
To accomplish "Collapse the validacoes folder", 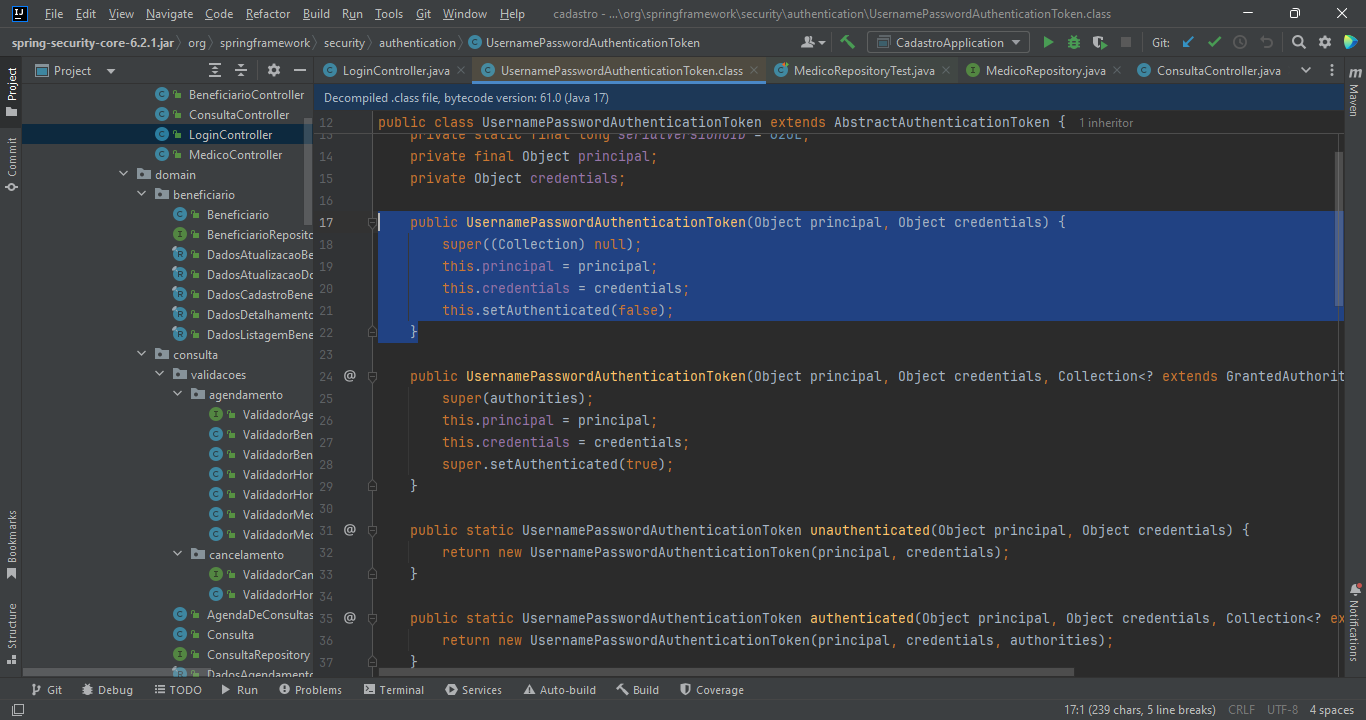I will 160,374.
